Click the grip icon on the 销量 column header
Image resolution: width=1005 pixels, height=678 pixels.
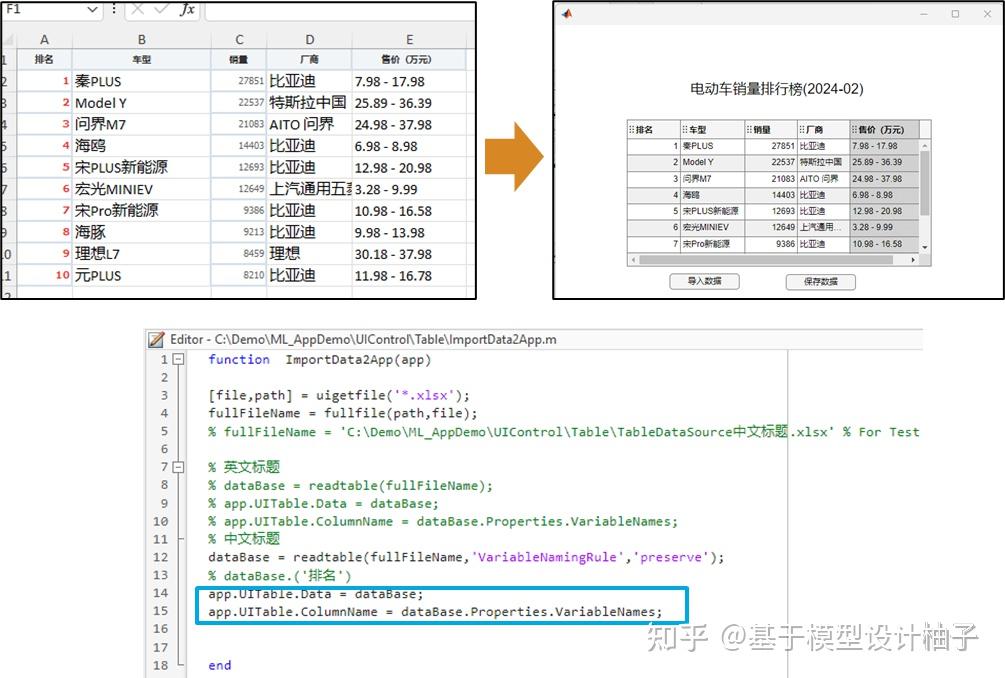click(748, 128)
